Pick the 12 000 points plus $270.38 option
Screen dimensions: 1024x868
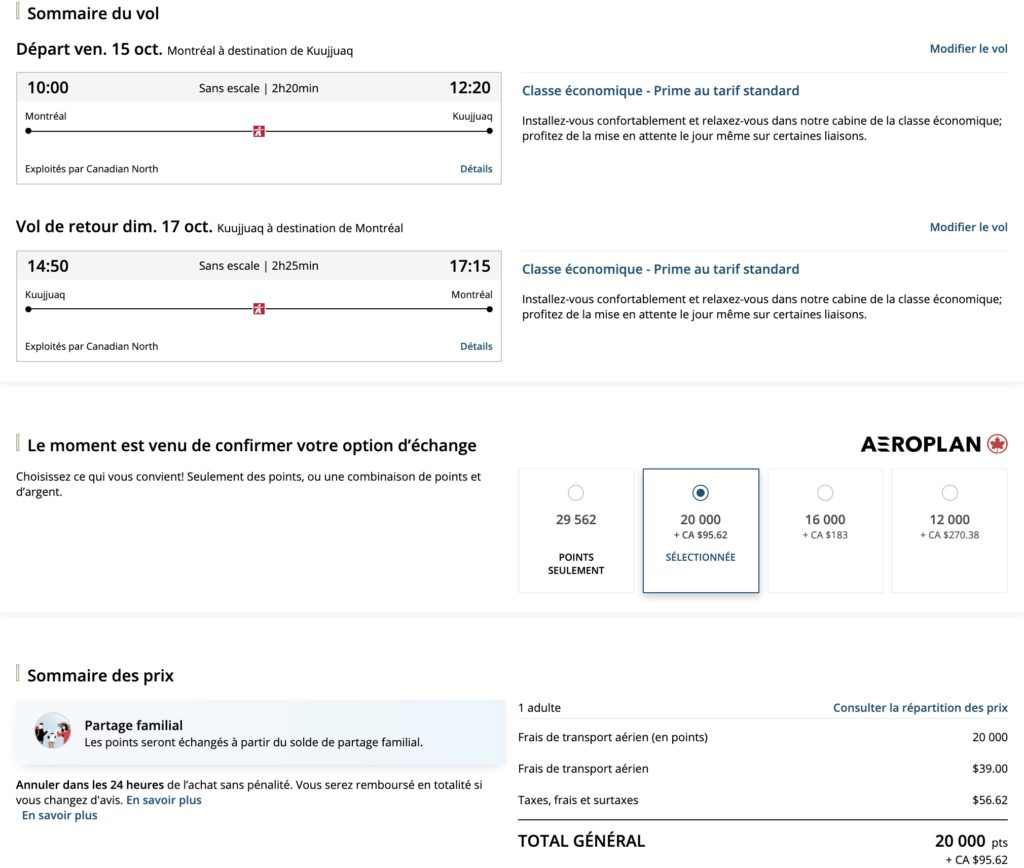coord(949,492)
